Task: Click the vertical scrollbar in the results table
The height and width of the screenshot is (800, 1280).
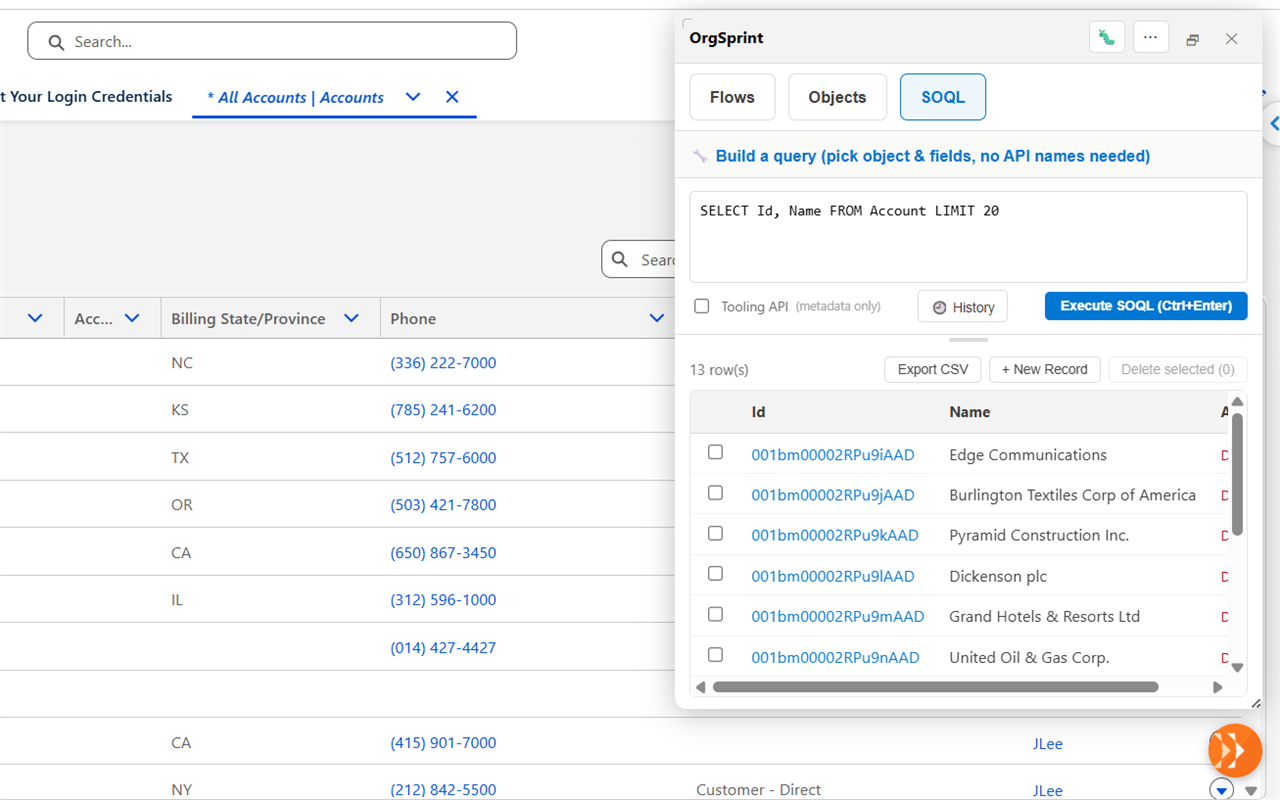Action: point(1237,475)
